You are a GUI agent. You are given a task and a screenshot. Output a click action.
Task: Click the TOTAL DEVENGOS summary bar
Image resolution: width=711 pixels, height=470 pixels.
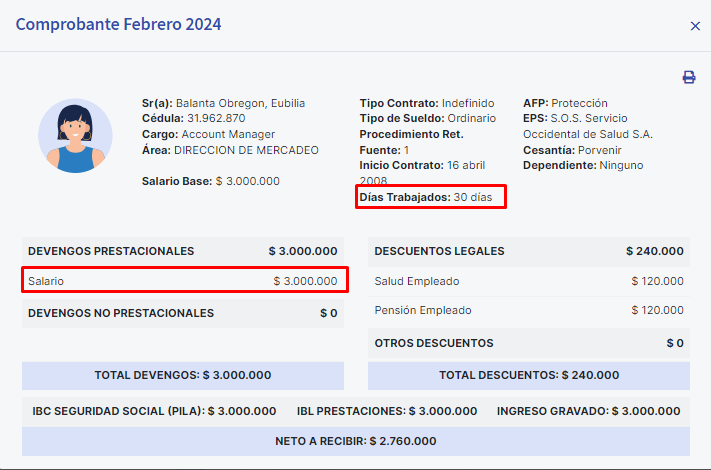pyautogui.click(x=183, y=375)
